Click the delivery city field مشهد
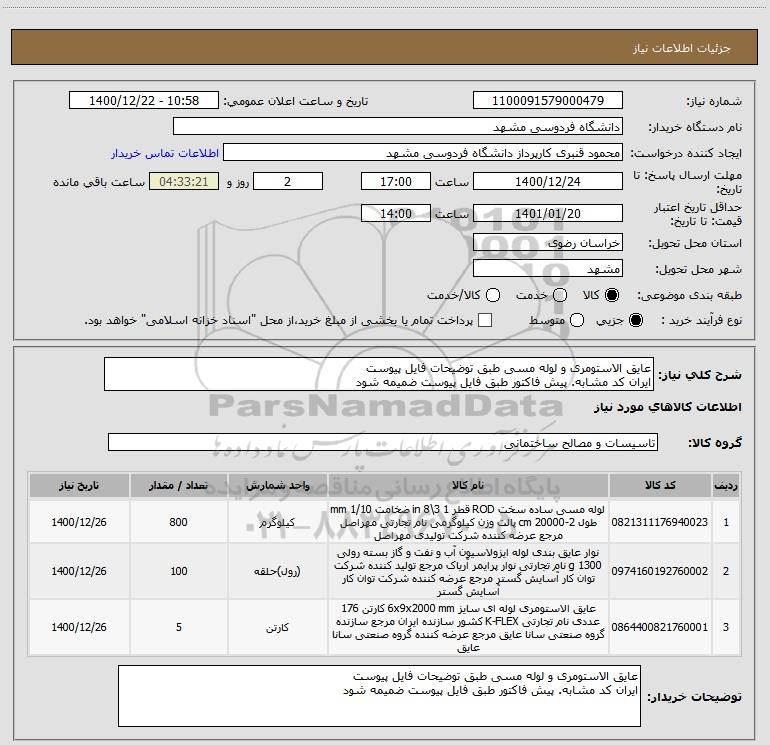770x745 pixels. click(x=548, y=268)
